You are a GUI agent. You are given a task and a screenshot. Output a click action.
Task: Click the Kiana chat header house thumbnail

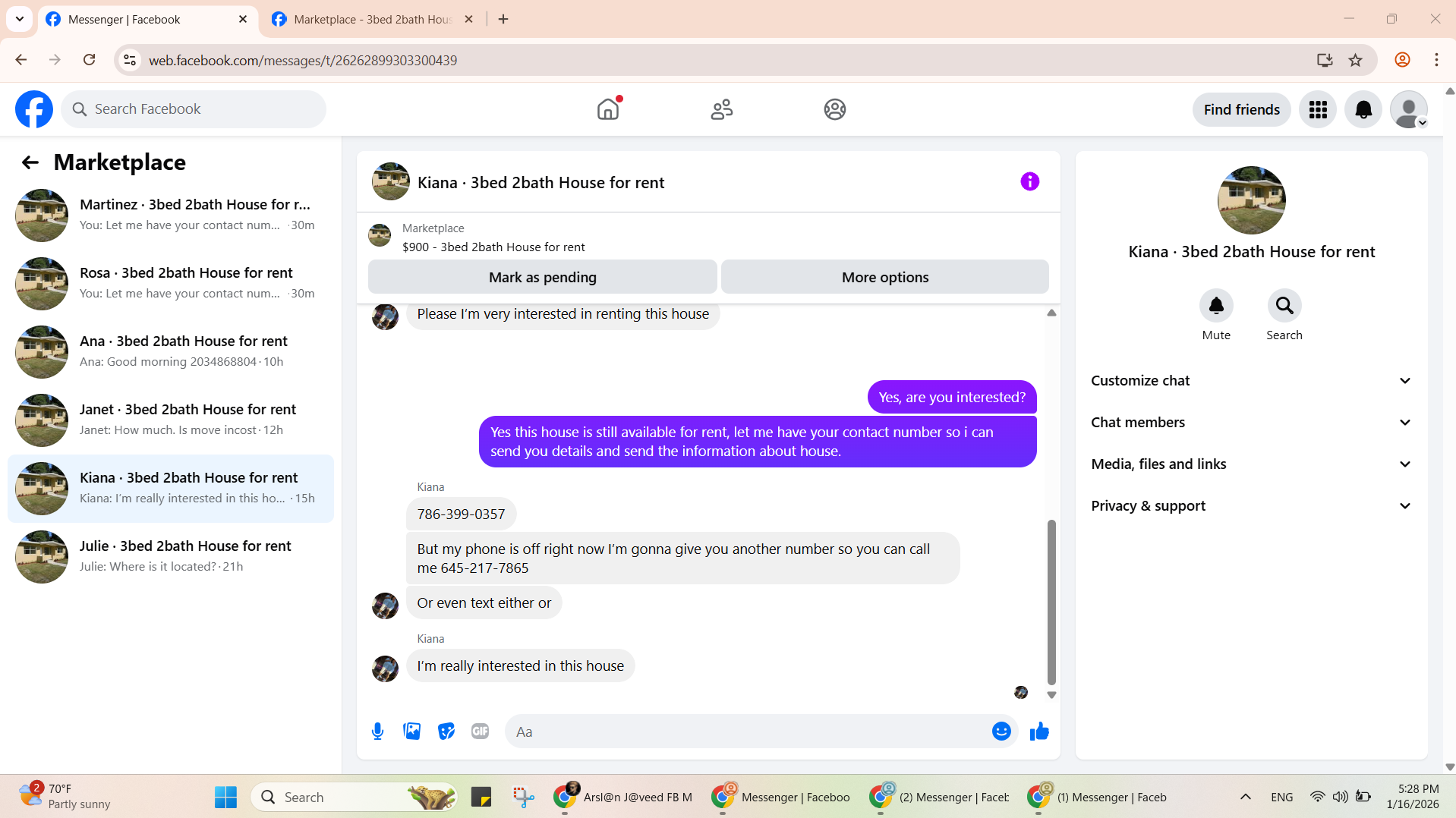(x=391, y=181)
